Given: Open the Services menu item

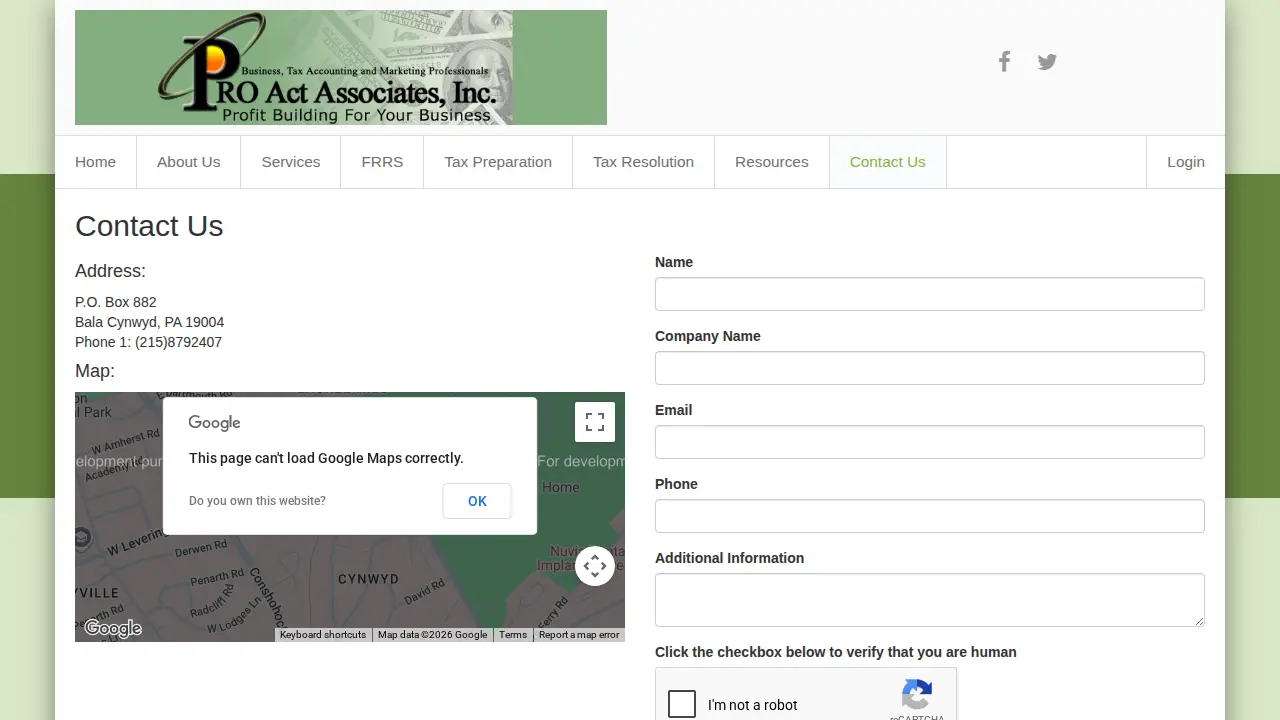Looking at the screenshot, I should coord(291,162).
